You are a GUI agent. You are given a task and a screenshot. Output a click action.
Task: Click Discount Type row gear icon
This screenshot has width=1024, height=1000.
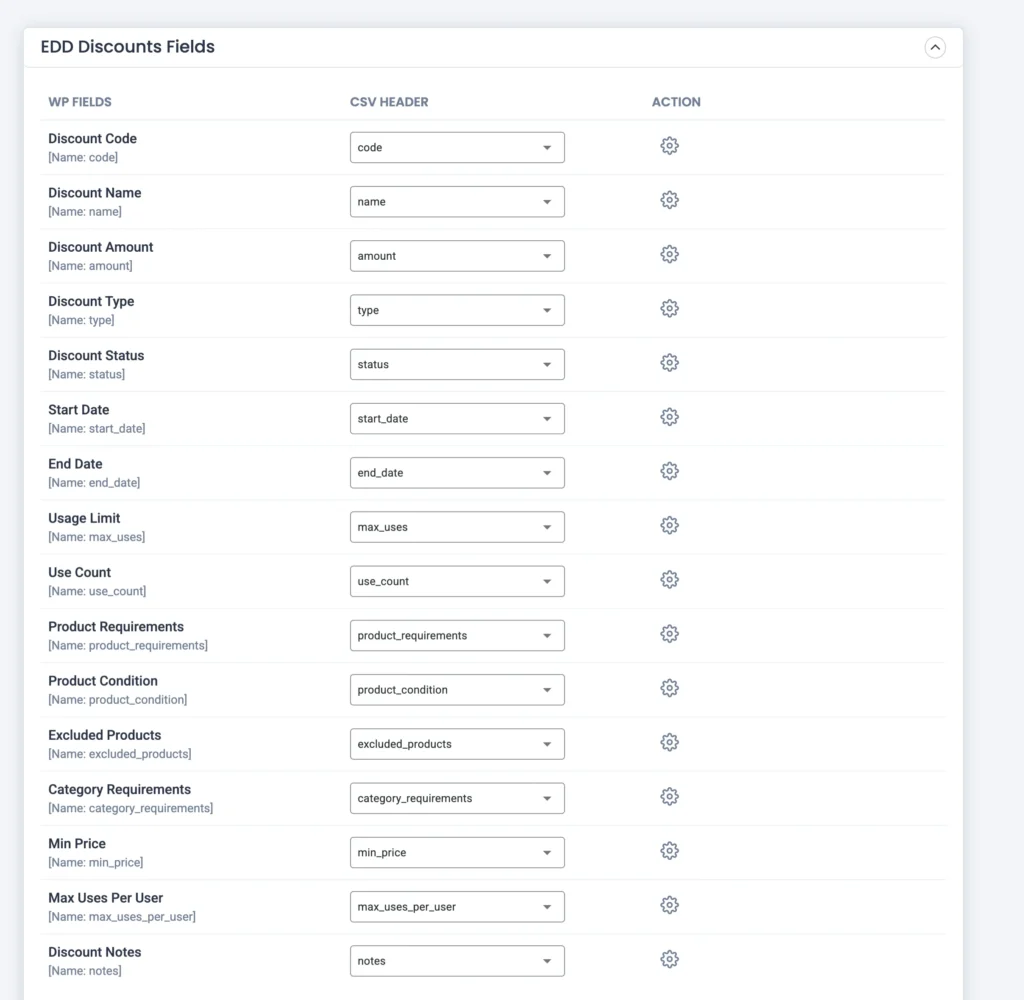(669, 308)
